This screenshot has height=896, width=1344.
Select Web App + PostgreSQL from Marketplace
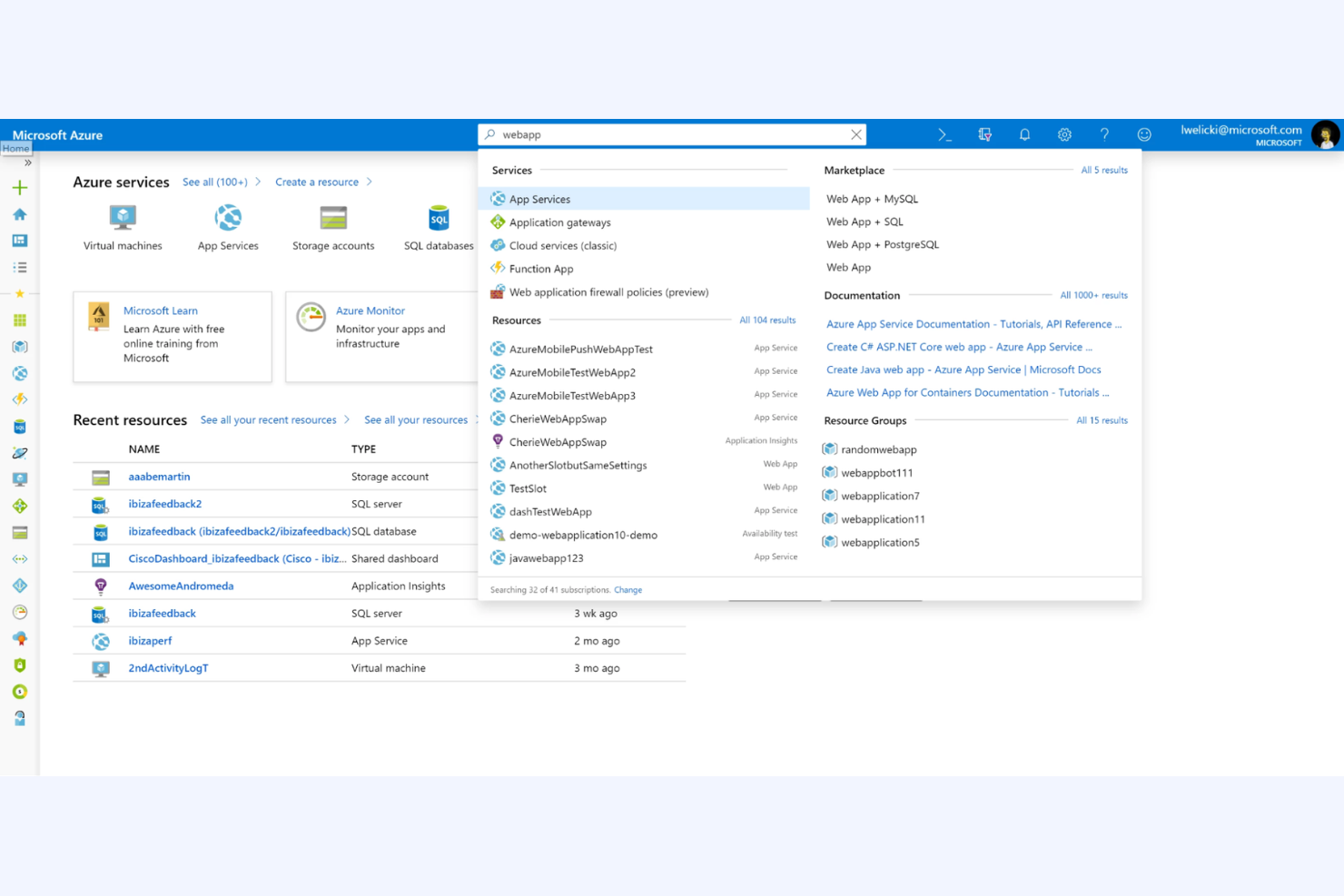pos(882,244)
